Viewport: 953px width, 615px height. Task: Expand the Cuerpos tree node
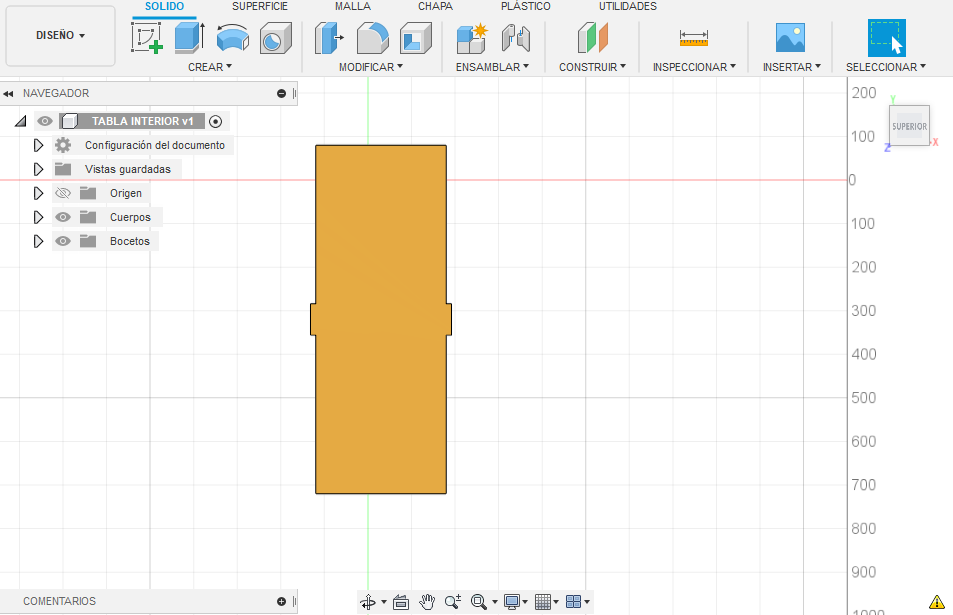click(x=38, y=217)
